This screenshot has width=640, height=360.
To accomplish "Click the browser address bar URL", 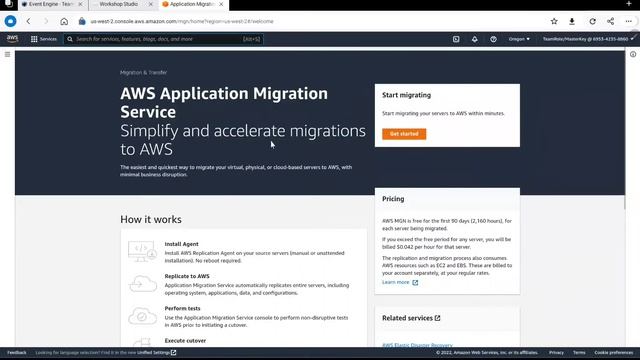I will 182,21.
